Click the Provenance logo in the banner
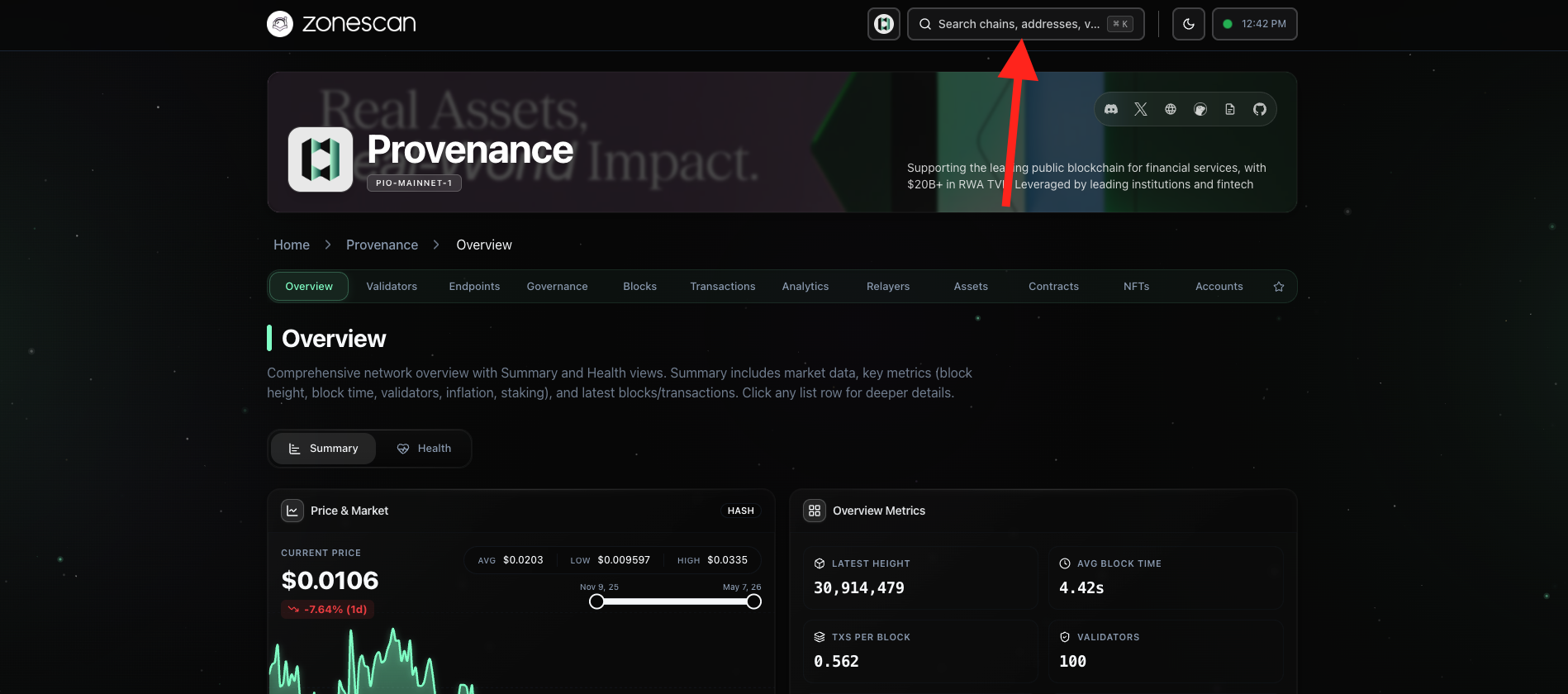Viewport: 1568px width, 694px height. [x=321, y=159]
